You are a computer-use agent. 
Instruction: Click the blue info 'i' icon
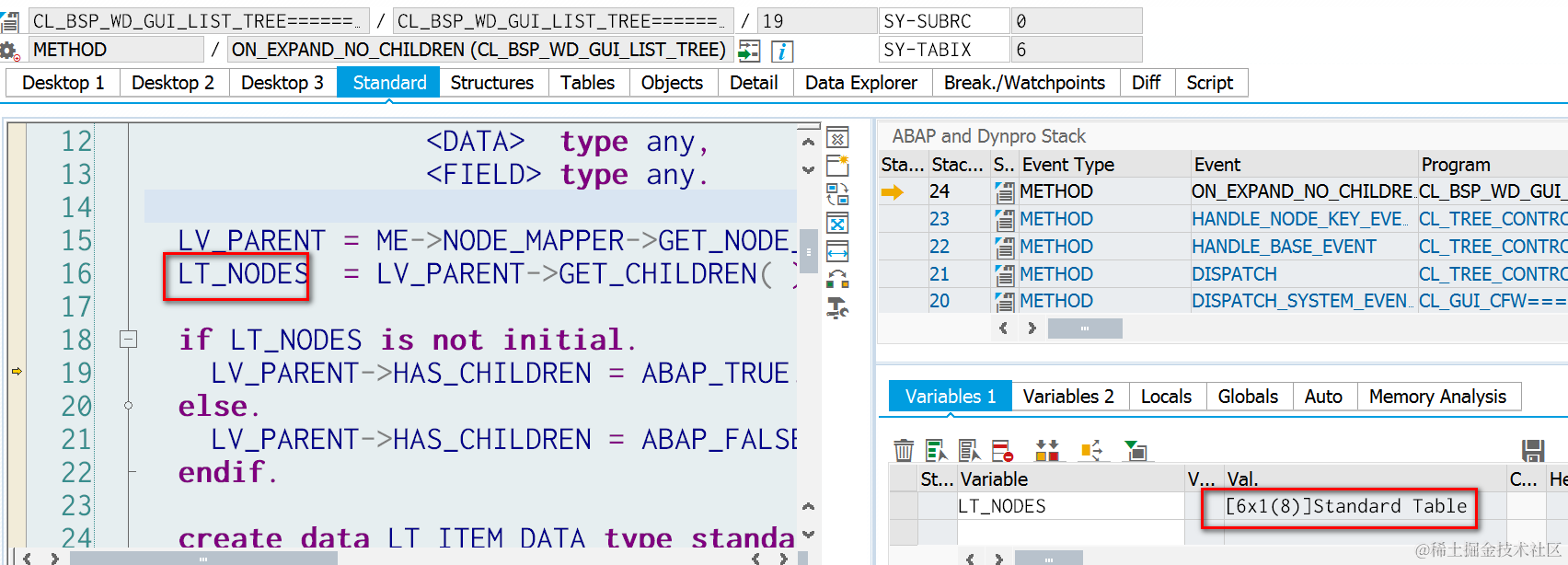[781, 51]
